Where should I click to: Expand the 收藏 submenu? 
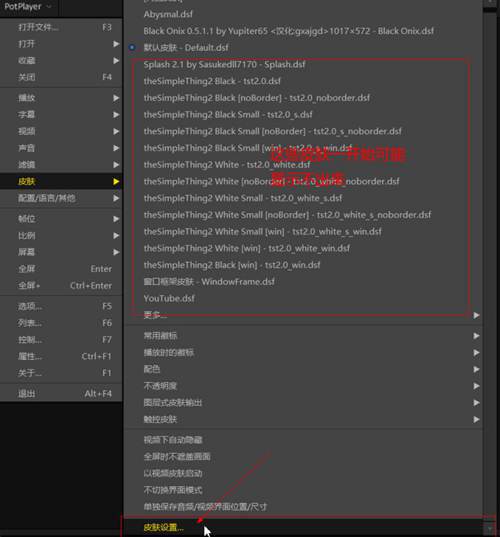point(61,61)
